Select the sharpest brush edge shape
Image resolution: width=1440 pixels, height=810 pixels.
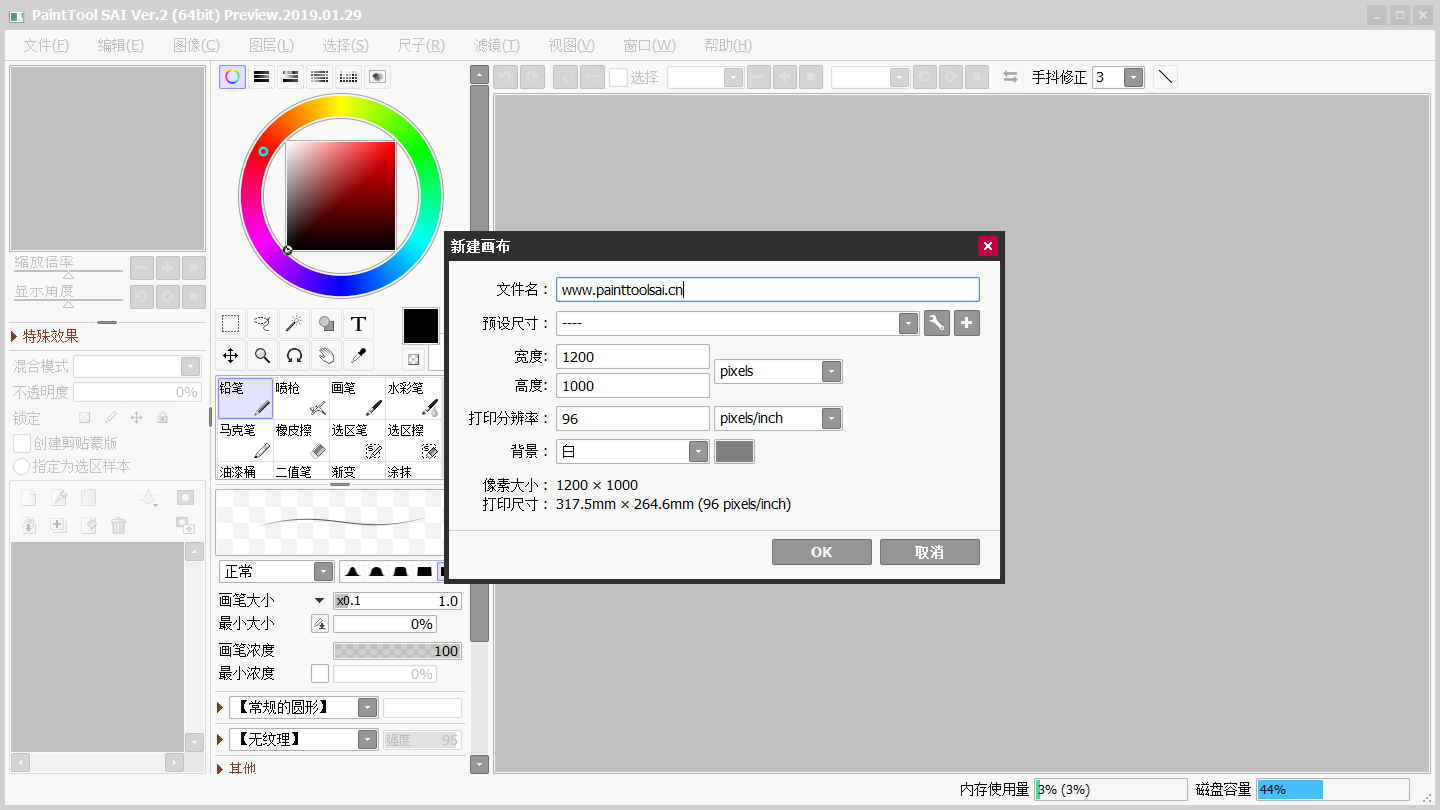pyautogui.click(x=353, y=572)
